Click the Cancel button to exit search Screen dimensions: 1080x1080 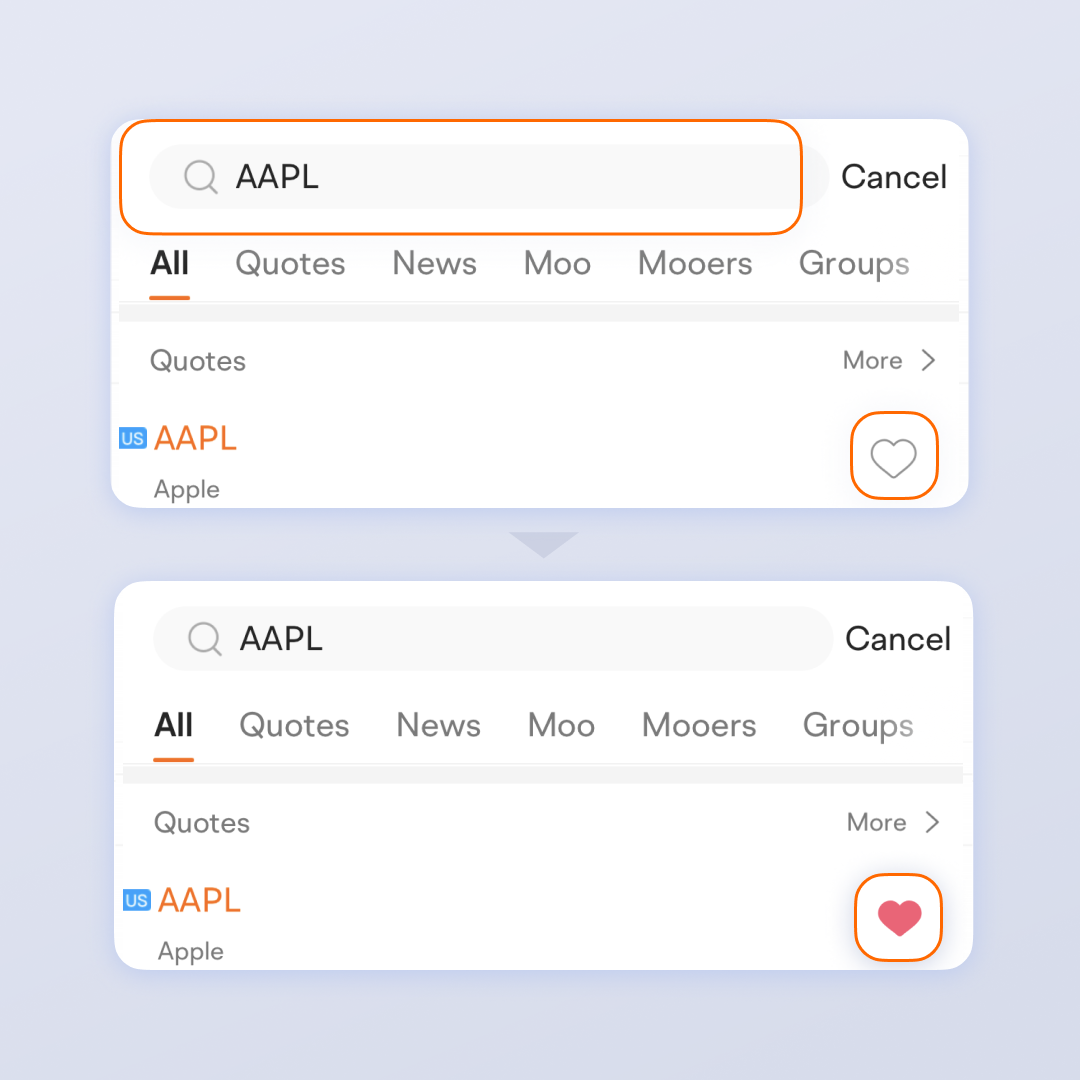(x=894, y=176)
